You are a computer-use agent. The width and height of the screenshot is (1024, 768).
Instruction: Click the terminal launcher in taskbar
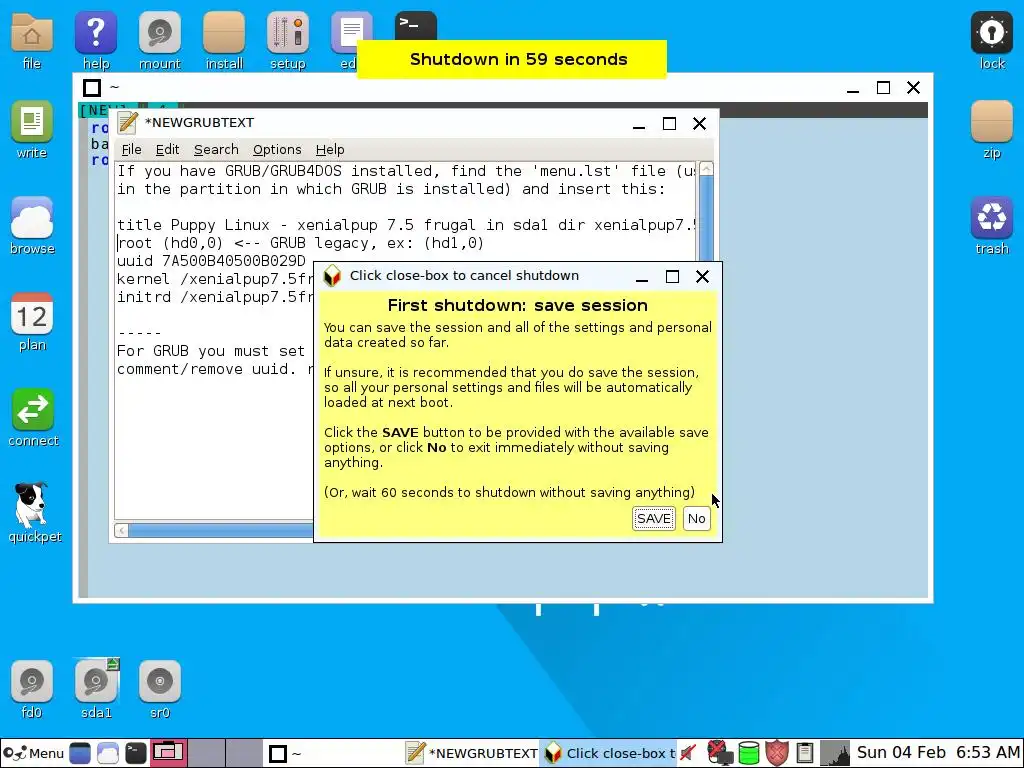136,754
